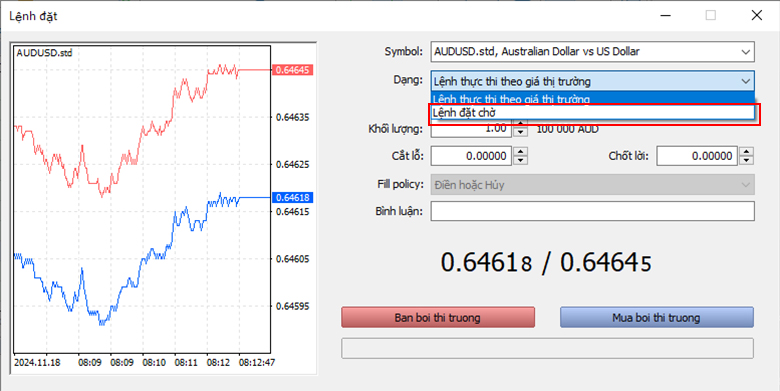Image resolution: width=780 pixels, height=391 pixels.
Task: Click "Mua boi thi truong" buy button
Action: coord(657,317)
